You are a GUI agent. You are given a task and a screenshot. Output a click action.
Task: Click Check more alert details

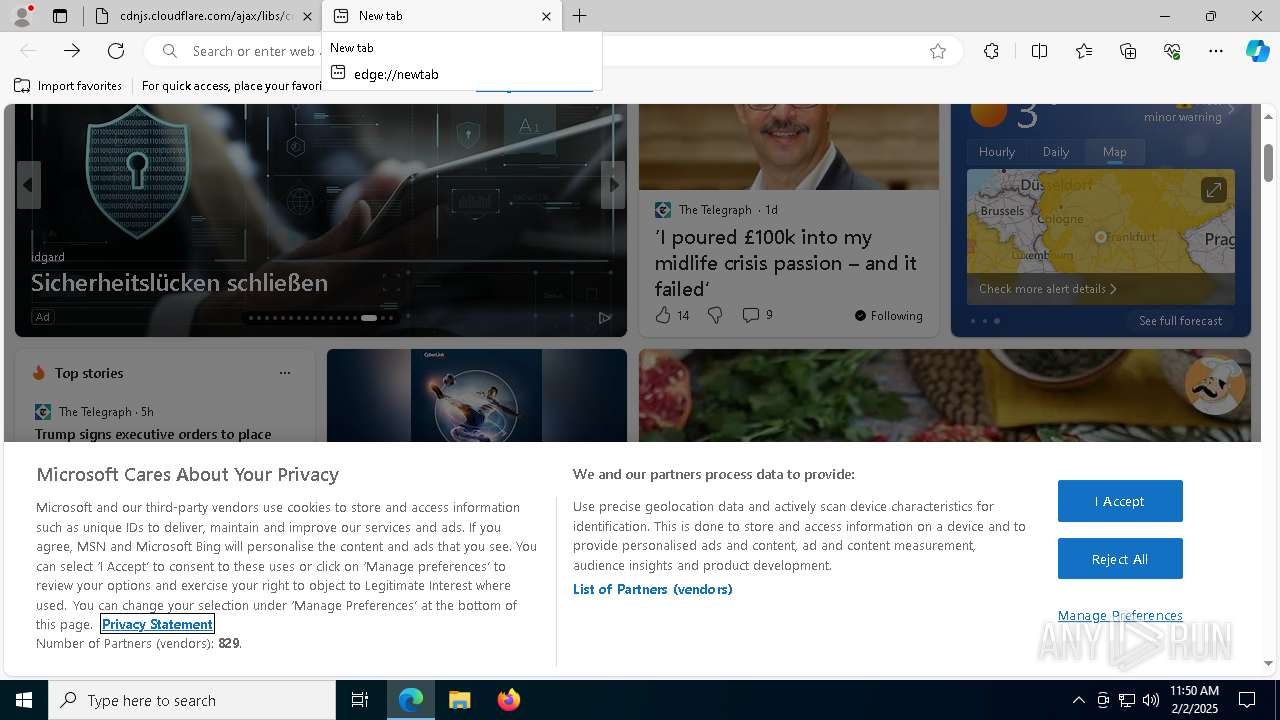[1047, 289]
